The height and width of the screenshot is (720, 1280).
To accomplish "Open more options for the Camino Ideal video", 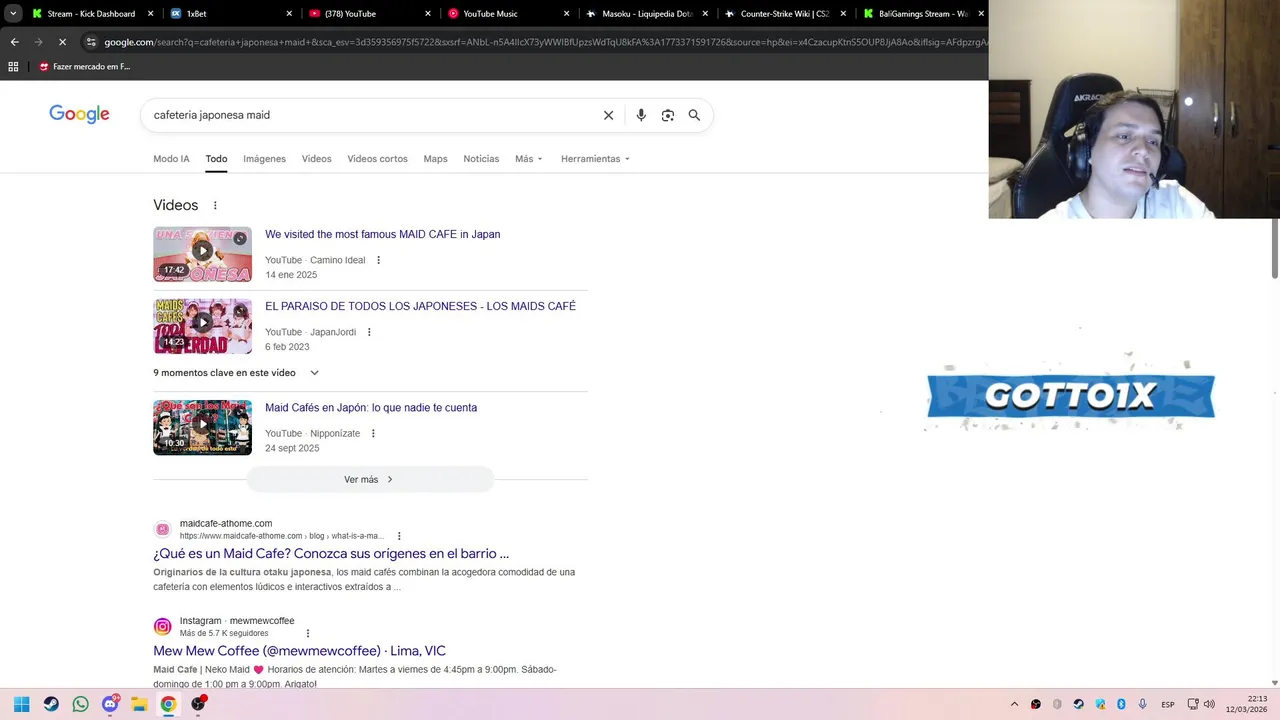I will tap(378, 260).
